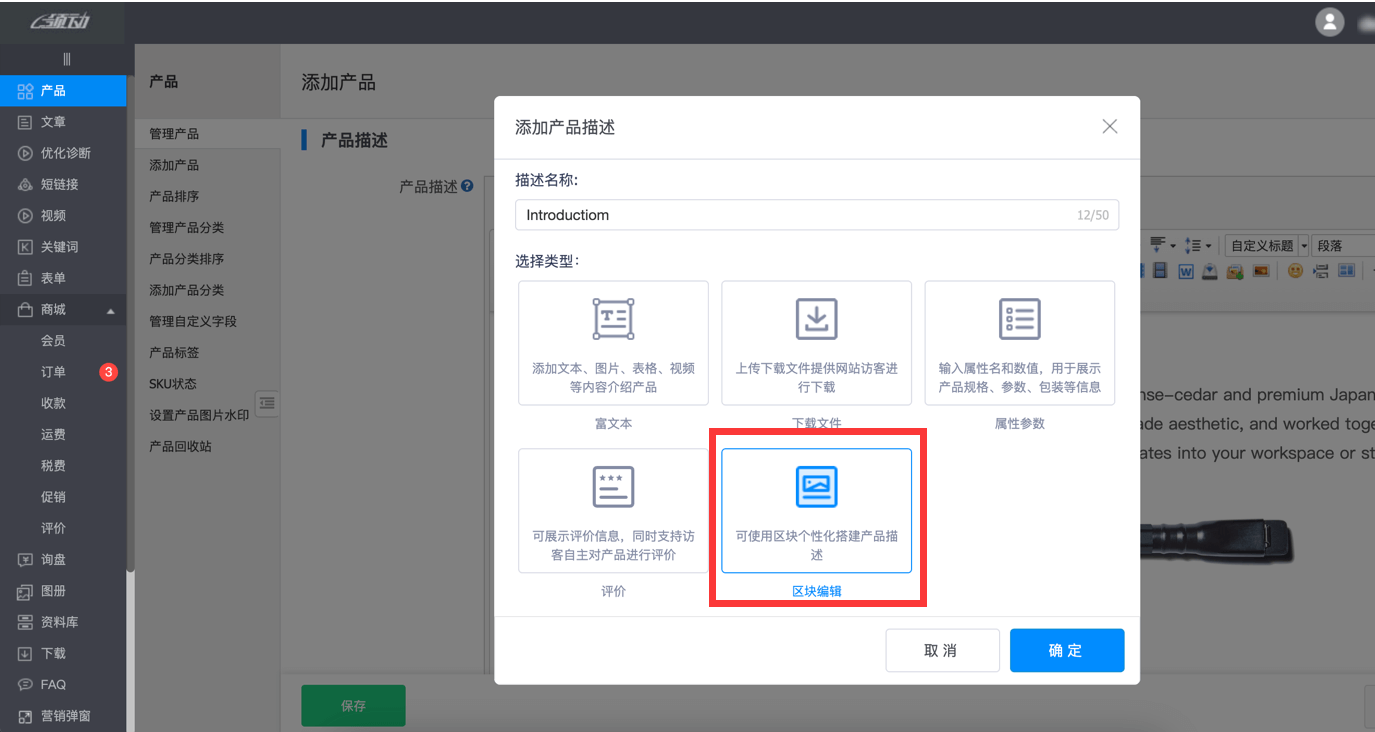1375x732 pixels.
Task: Click the emoticon smiley icon in editor toolbar
Action: [x=1295, y=271]
